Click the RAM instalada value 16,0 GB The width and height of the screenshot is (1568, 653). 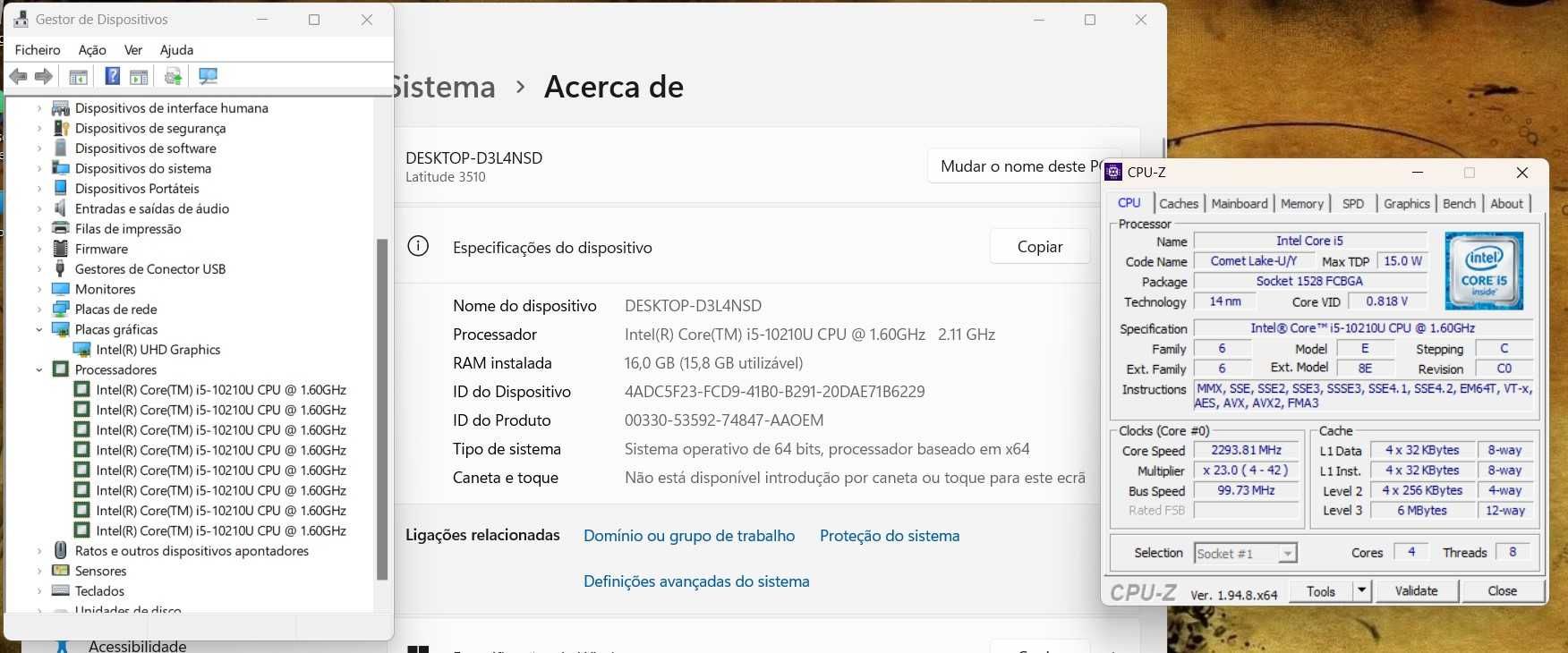coord(713,363)
